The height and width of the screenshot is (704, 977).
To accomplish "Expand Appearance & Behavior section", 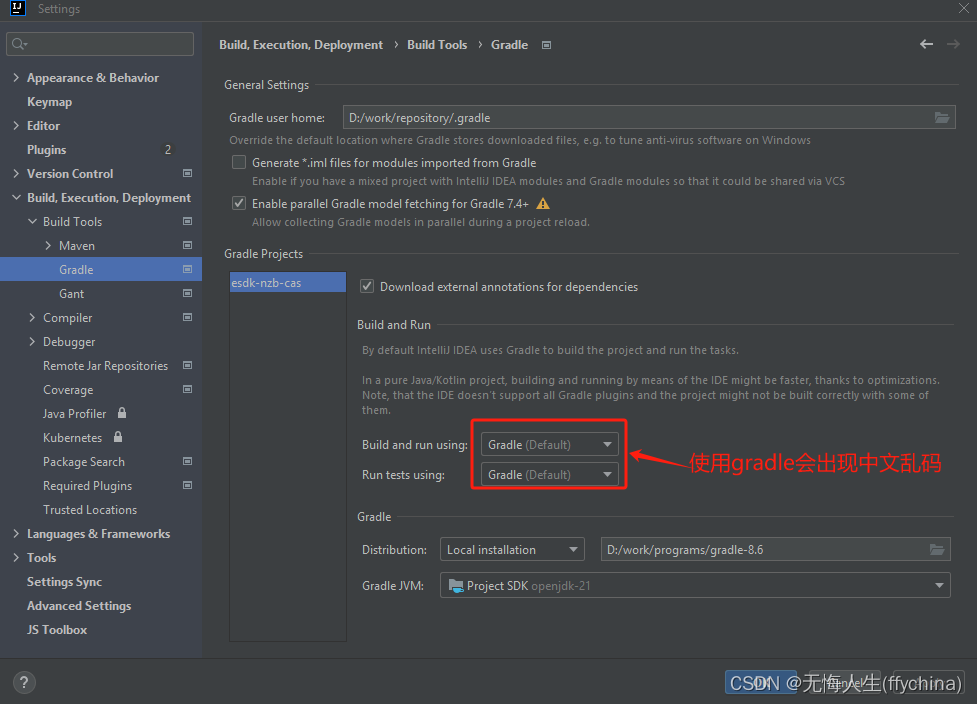I will click(16, 77).
